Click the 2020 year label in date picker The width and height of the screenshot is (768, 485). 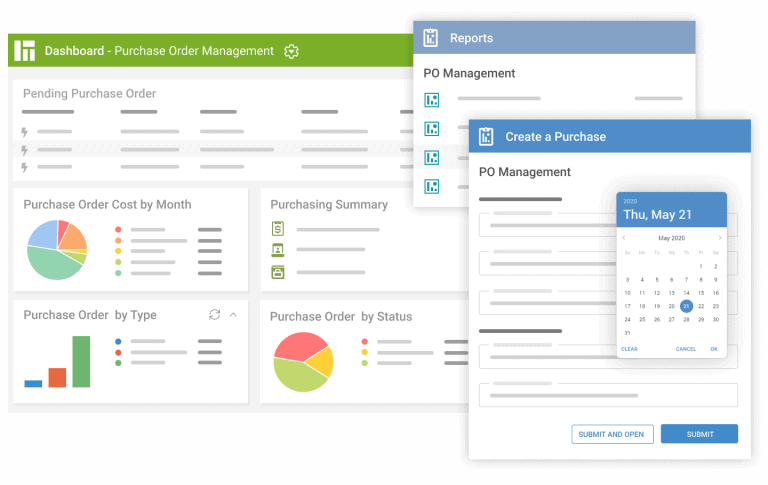[630, 201]
